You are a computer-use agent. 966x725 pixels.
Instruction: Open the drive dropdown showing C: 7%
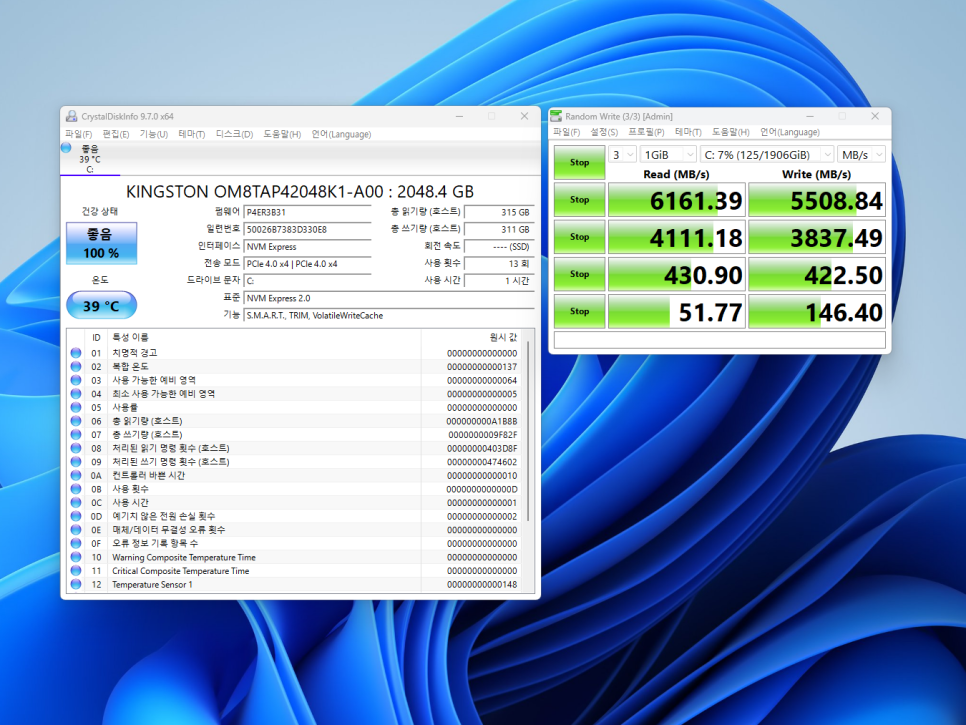click(x=768, y=155)
